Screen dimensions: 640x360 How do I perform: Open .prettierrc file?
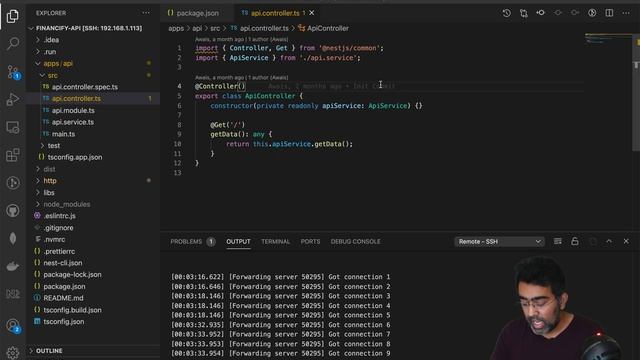[59, 251]
